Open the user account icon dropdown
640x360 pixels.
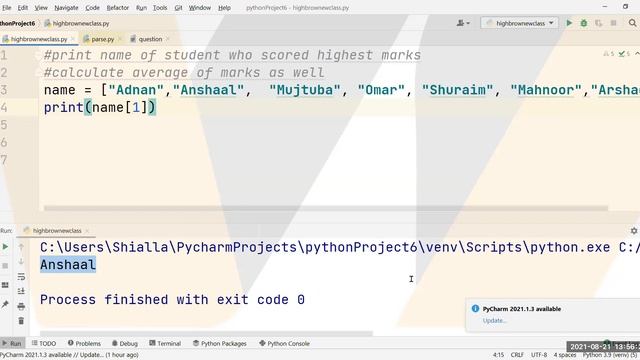pos(463,23)
